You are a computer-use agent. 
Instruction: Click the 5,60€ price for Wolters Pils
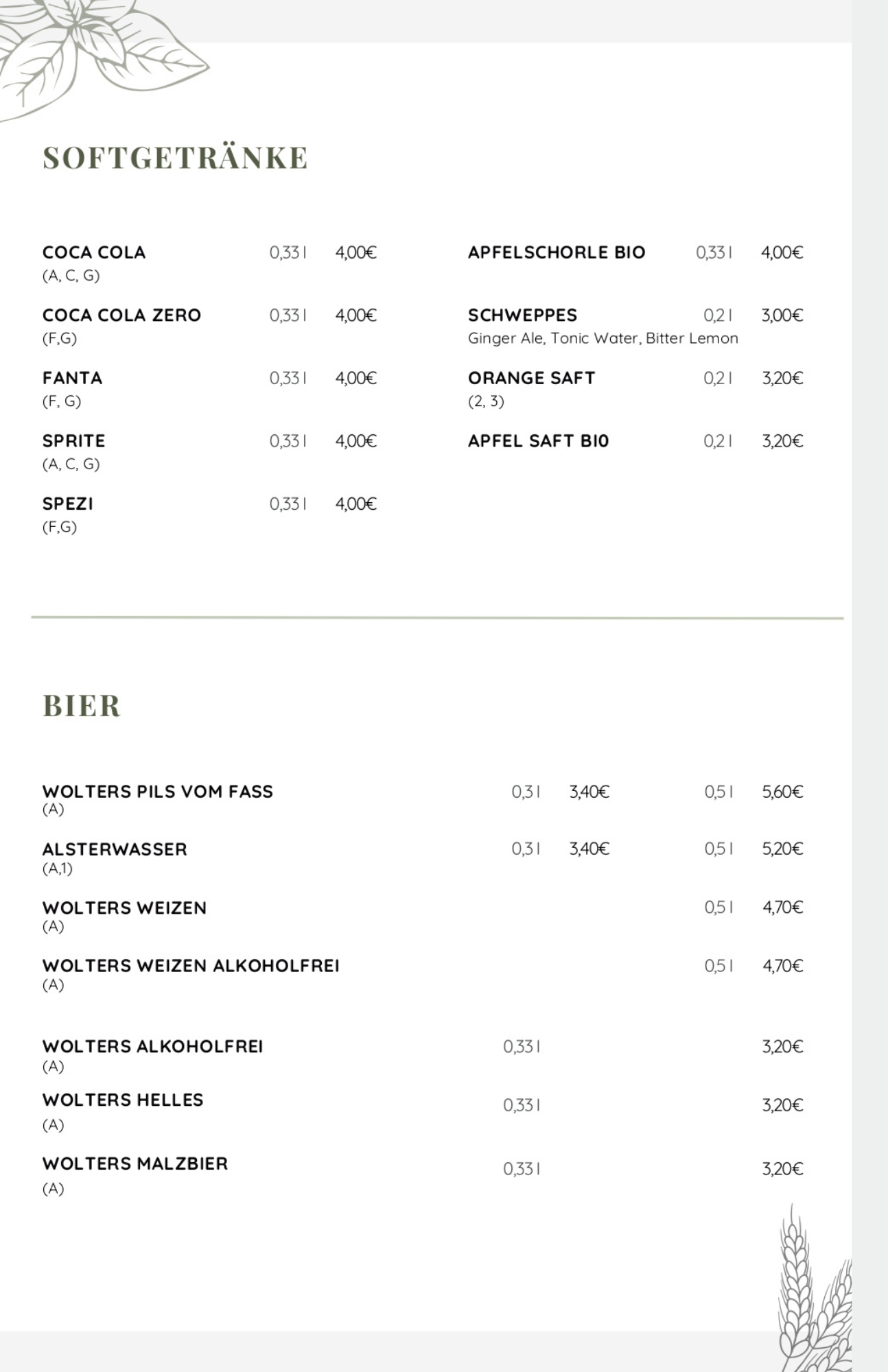(x=782, y=792)
